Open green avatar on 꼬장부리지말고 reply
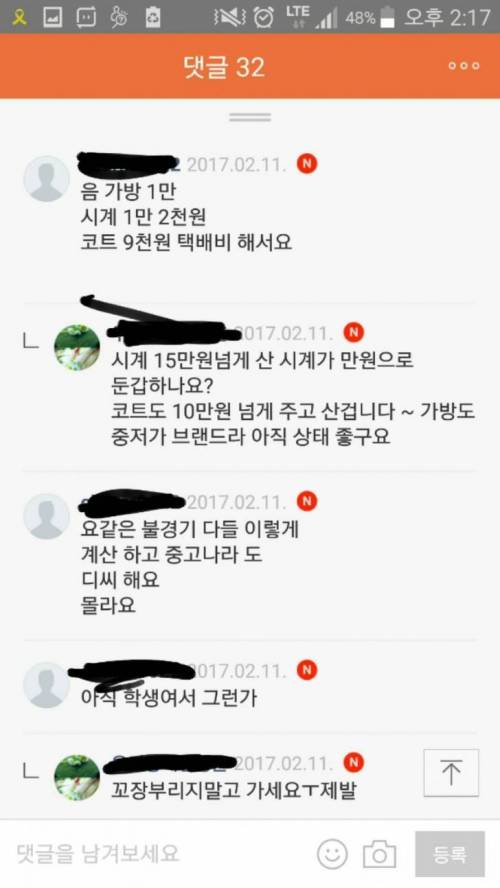This screenshot has height=888, width=500. pos(76,777)
